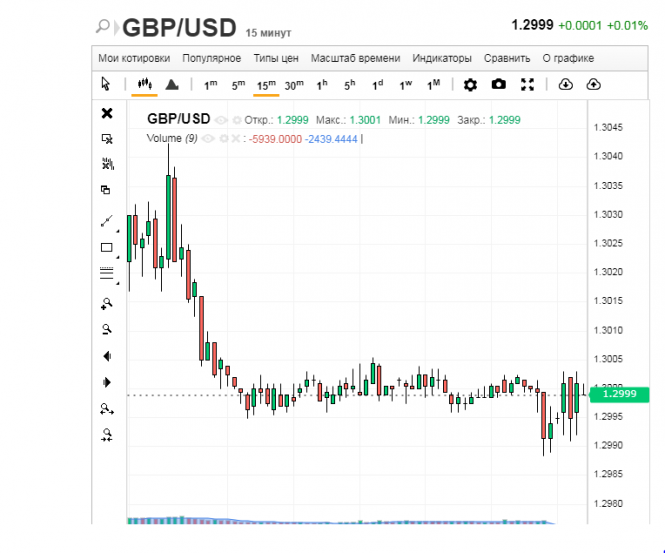The image size is (665, 553).
Task: Expand trend line tool options arrow
Action: click(117, 231)
